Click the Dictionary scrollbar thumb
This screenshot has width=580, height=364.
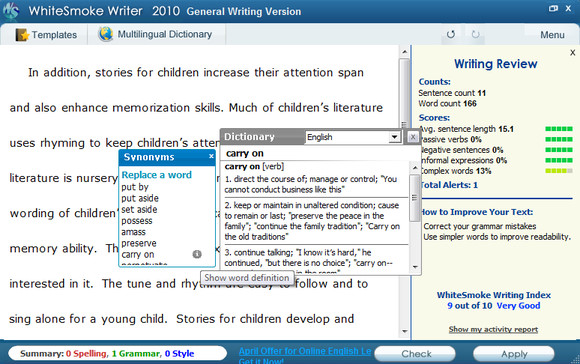pyautogui.click(x=415, y=198)
